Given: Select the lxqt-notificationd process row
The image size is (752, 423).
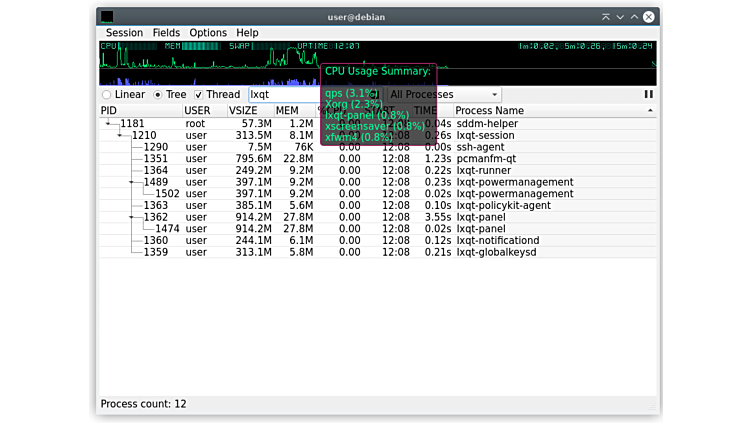Looking at the screenshot, I should (x=497, y=240).
